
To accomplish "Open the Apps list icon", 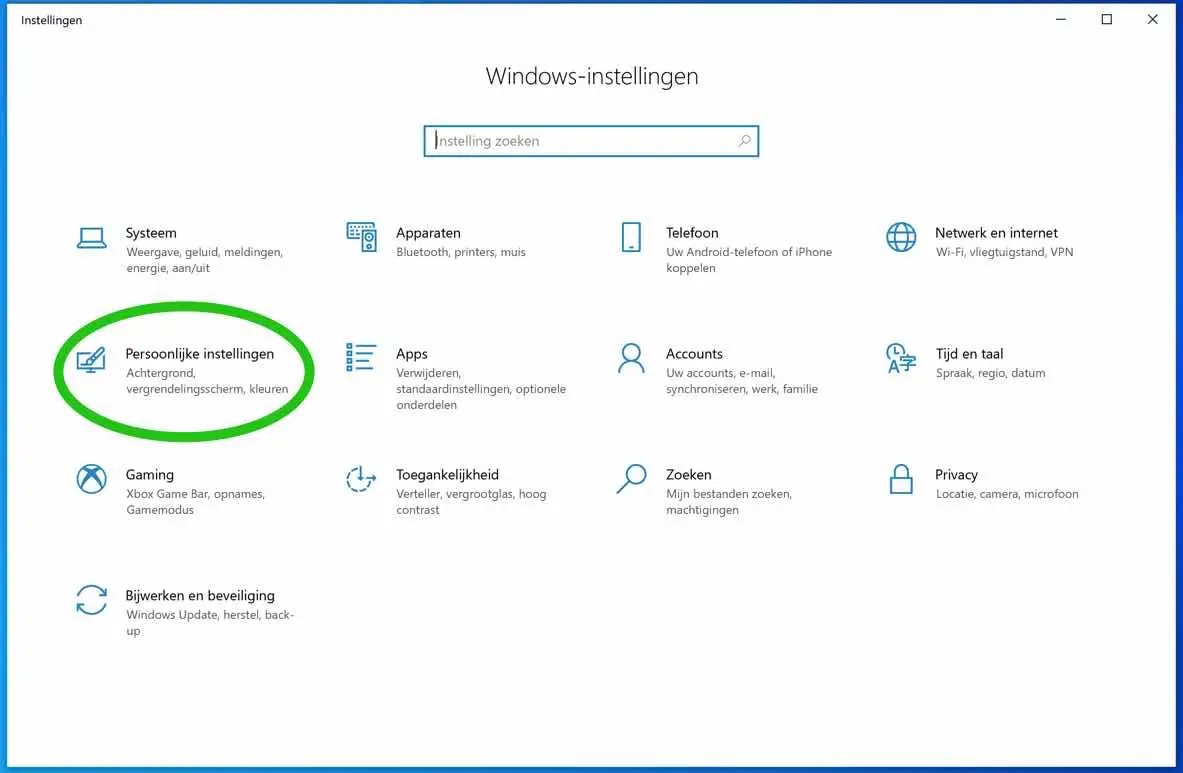I will (361, 357).
